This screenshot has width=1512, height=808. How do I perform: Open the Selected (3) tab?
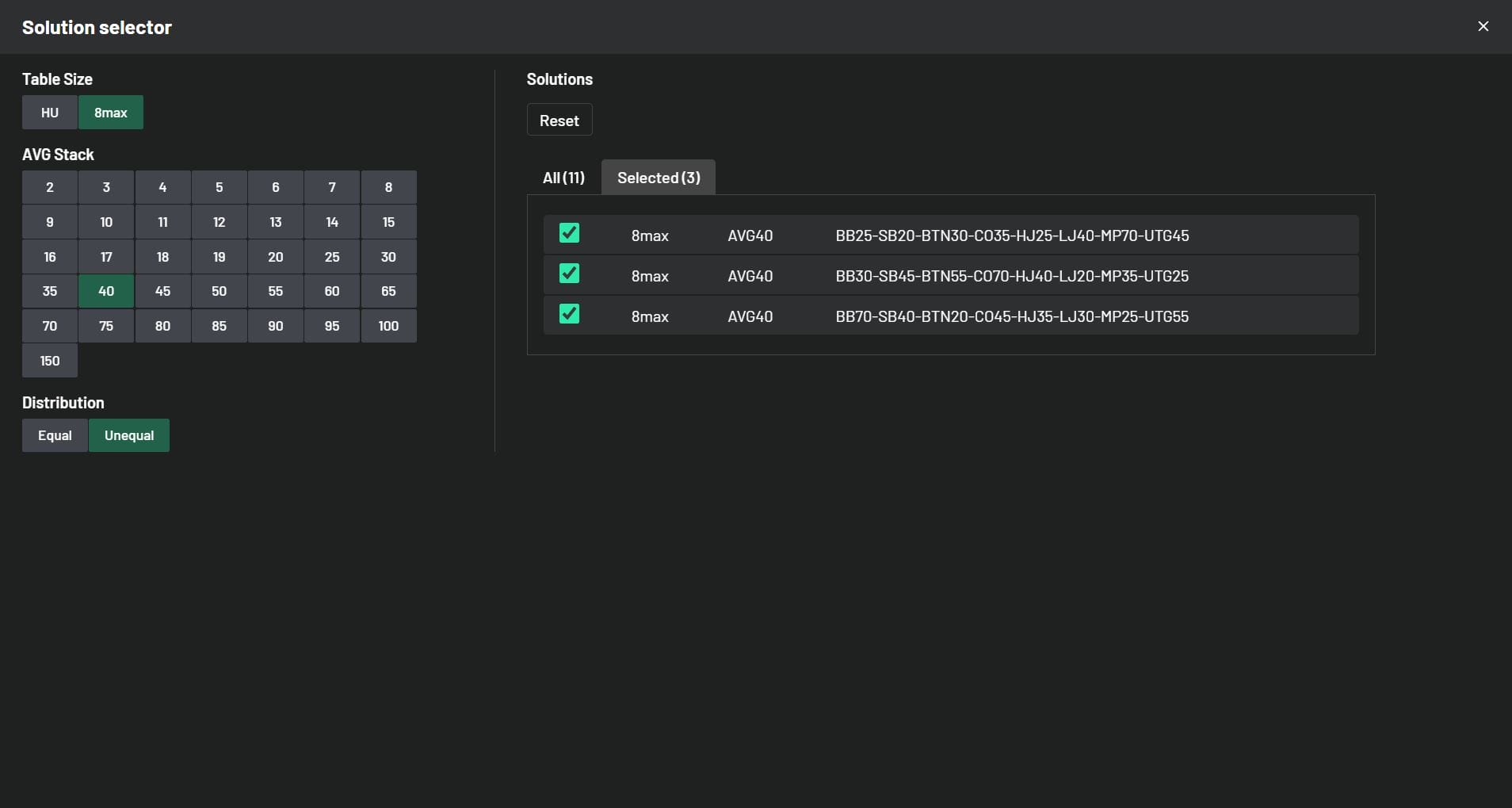659,178
